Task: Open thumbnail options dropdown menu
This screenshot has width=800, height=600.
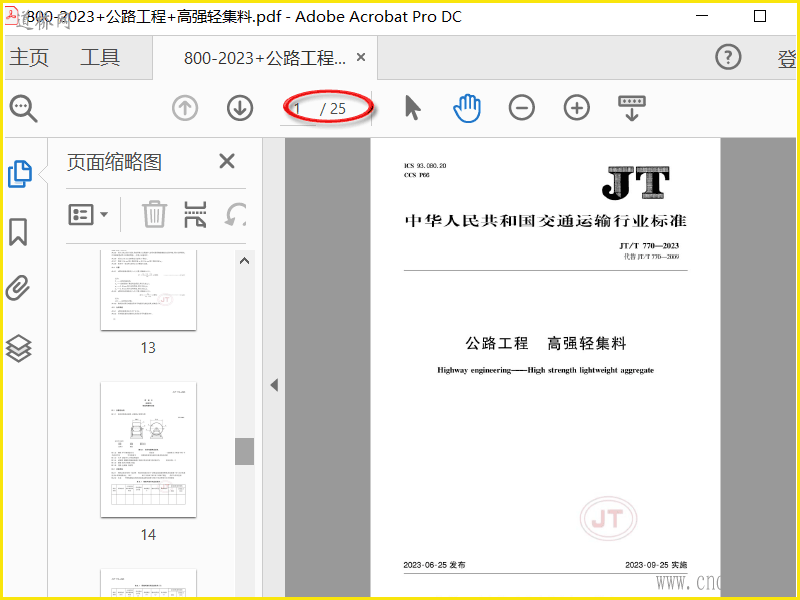Action: coord(88,214)
